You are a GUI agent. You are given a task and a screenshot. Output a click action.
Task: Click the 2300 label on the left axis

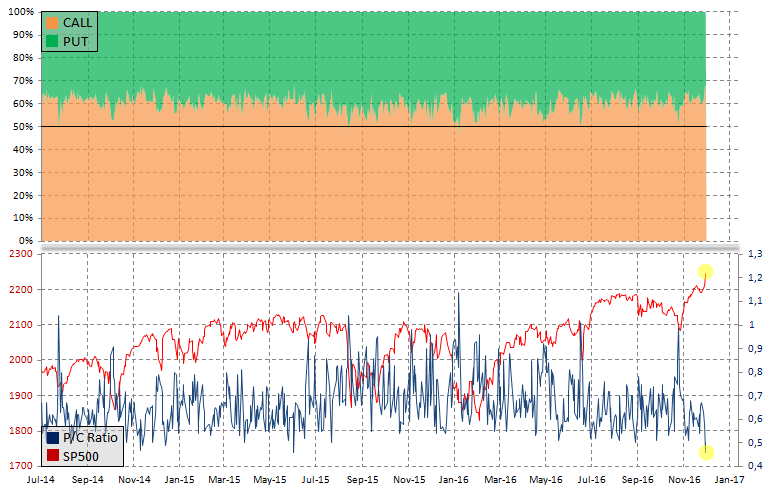tap(20, 255)
